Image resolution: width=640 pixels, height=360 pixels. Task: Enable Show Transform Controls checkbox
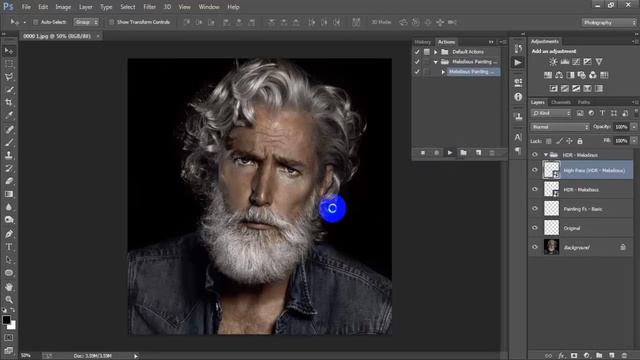111,22
